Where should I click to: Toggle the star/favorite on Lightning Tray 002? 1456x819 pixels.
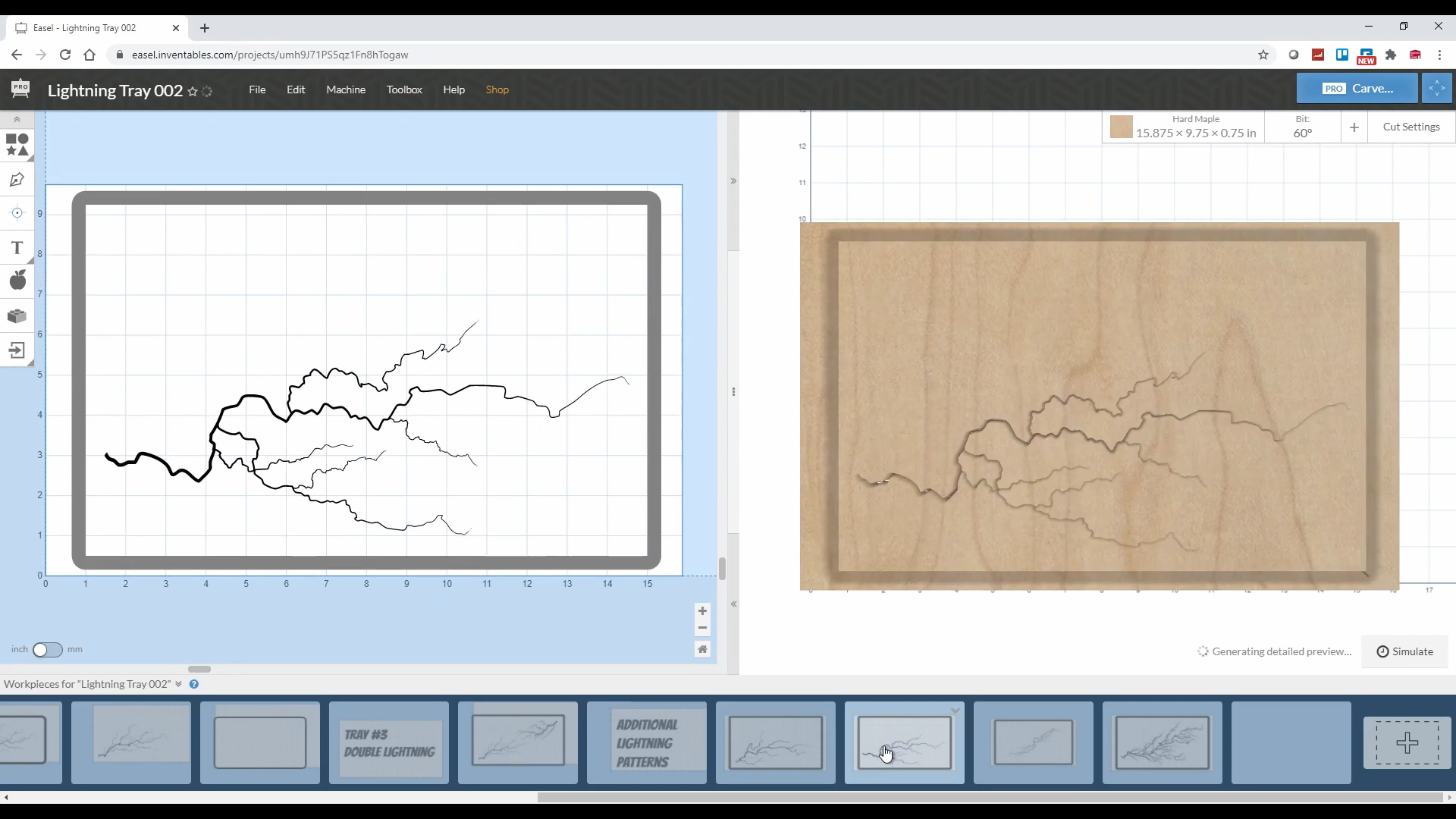pos(194,90)
